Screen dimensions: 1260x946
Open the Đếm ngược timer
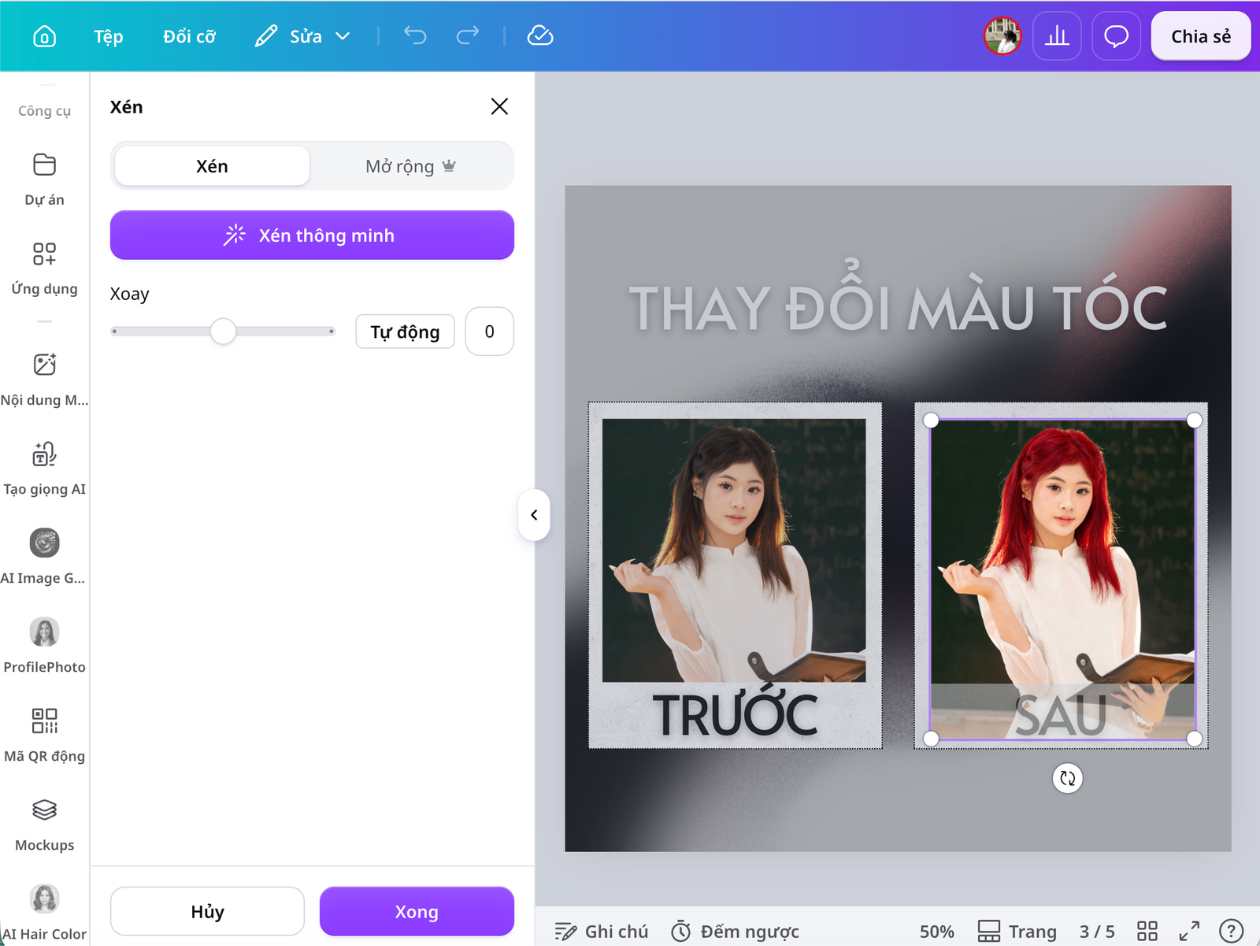pyautogui.click(x=734, y=931)
